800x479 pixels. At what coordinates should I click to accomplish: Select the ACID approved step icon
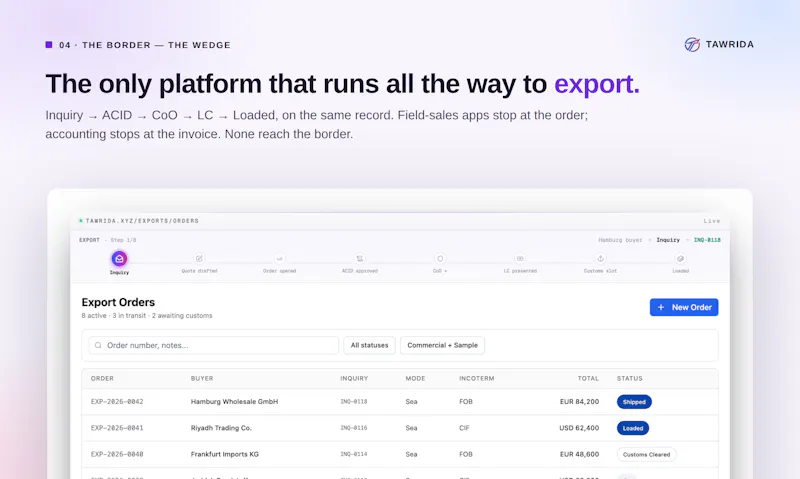[360, 259]
